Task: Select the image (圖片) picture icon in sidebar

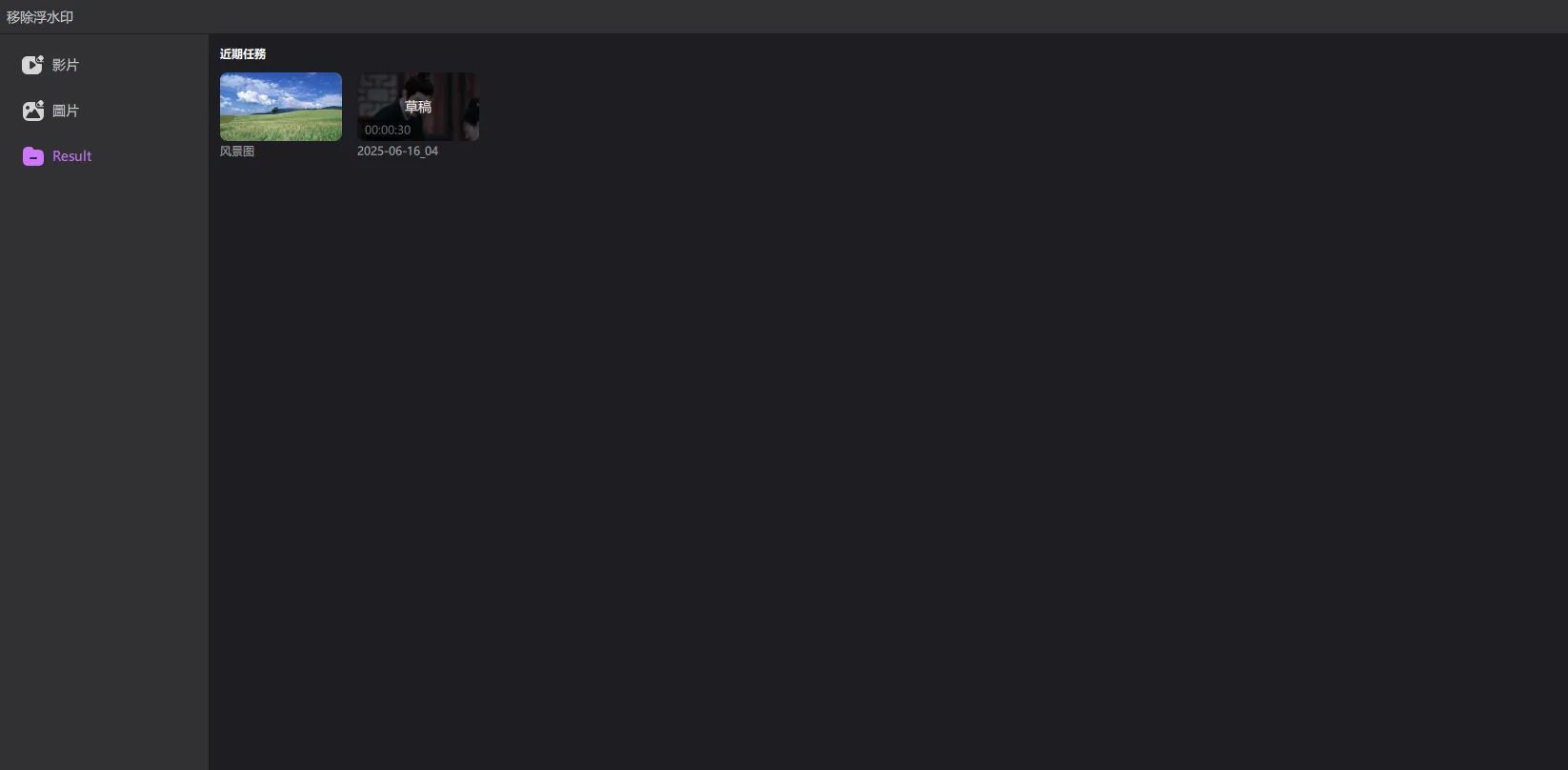Action: click(32, 111)
